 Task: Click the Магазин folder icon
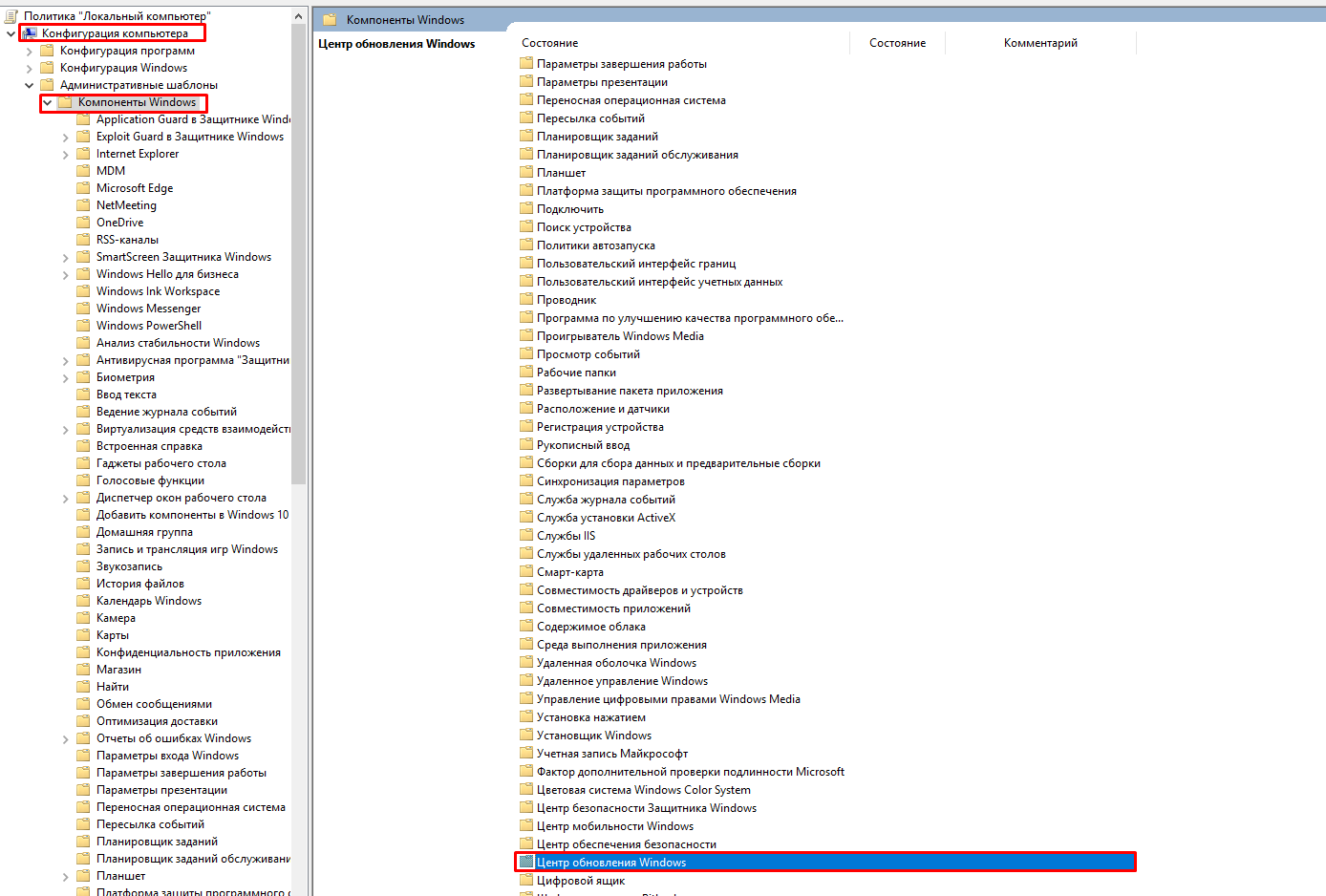[x=83, y=670]
